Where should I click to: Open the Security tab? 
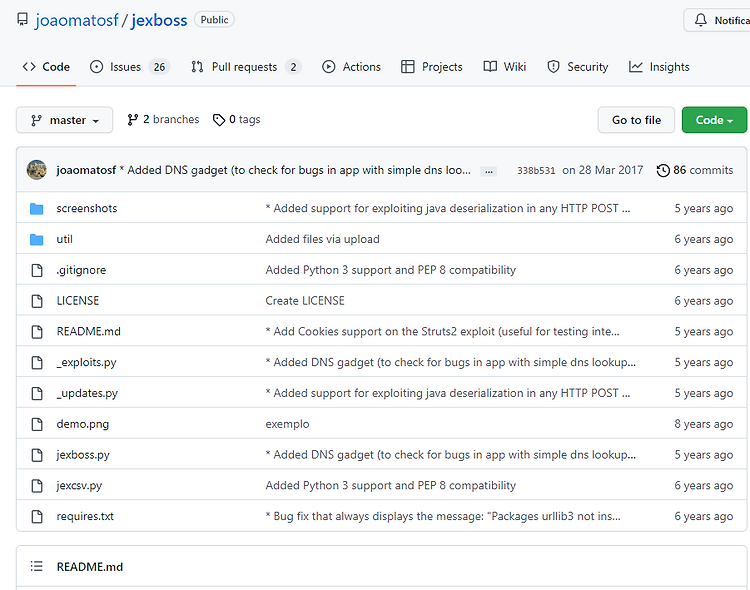coord(577,67)
